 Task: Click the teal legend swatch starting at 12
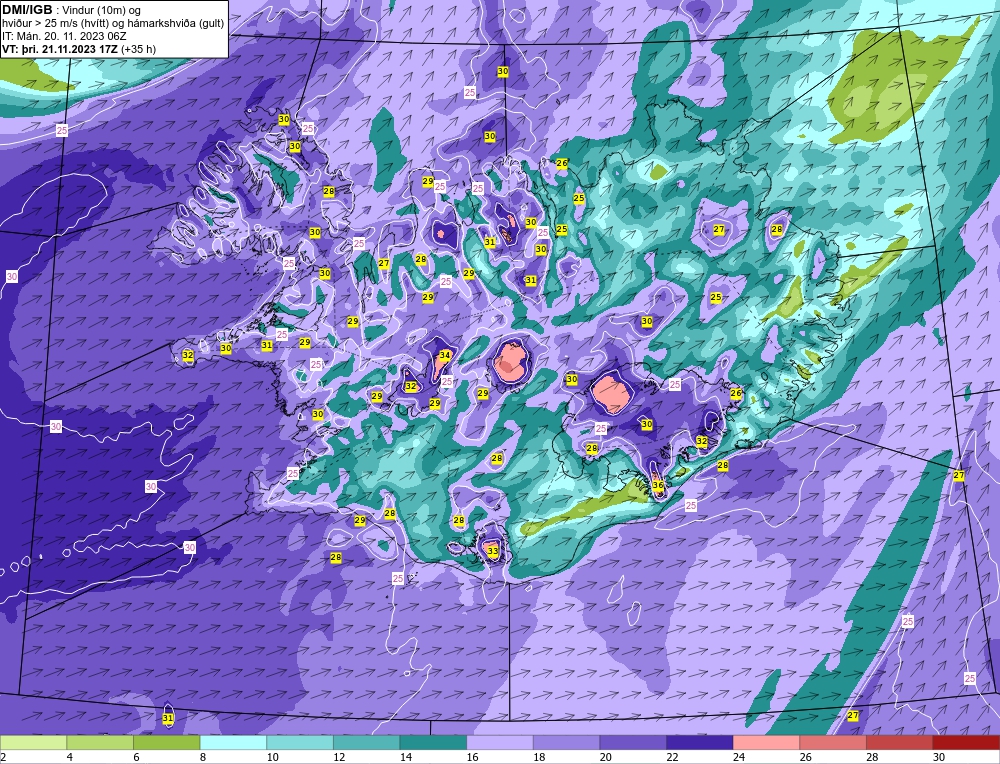point(366,742)
